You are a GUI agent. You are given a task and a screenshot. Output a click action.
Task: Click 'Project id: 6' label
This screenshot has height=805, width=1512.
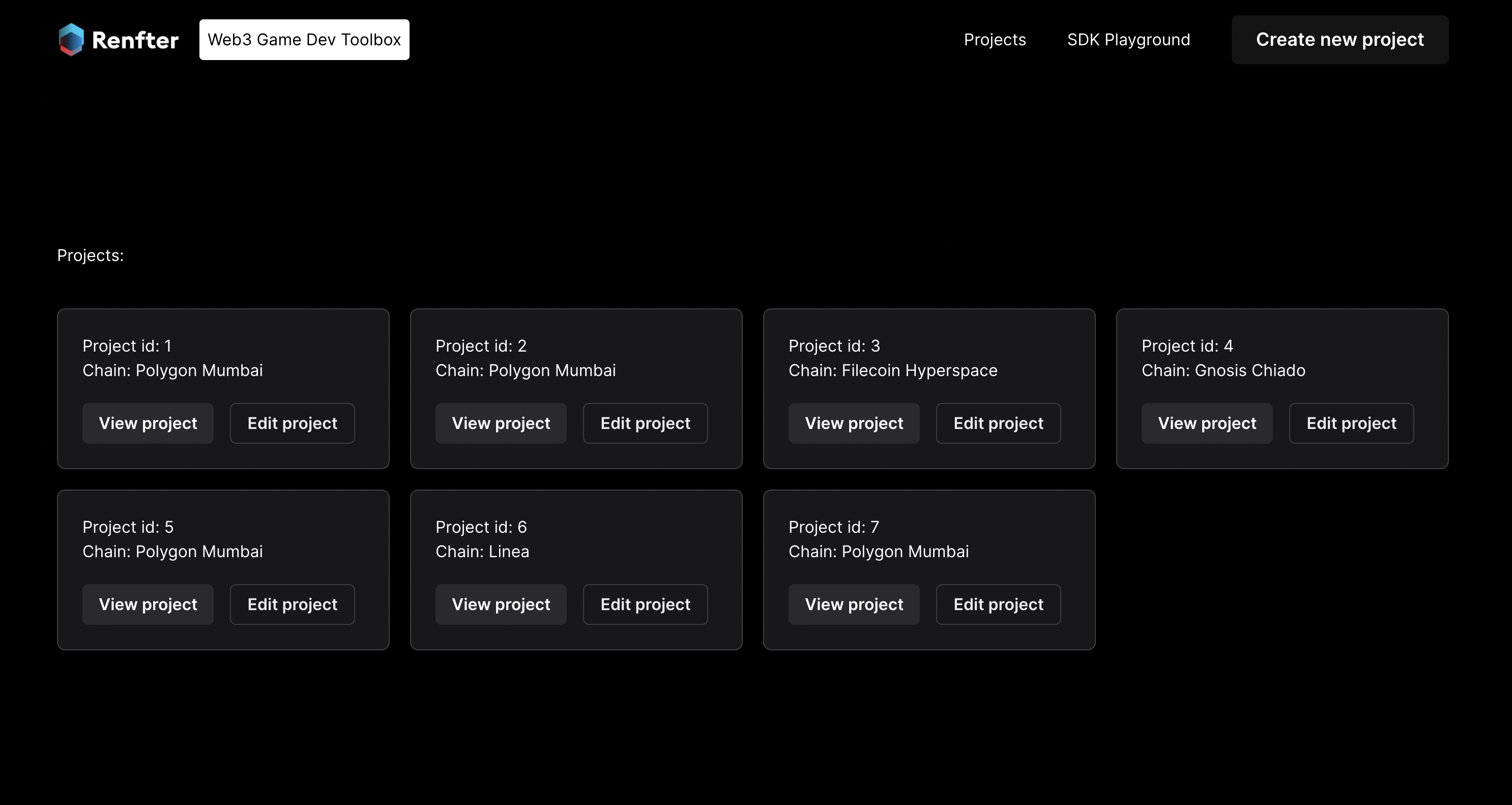click(x=481, y=527)
